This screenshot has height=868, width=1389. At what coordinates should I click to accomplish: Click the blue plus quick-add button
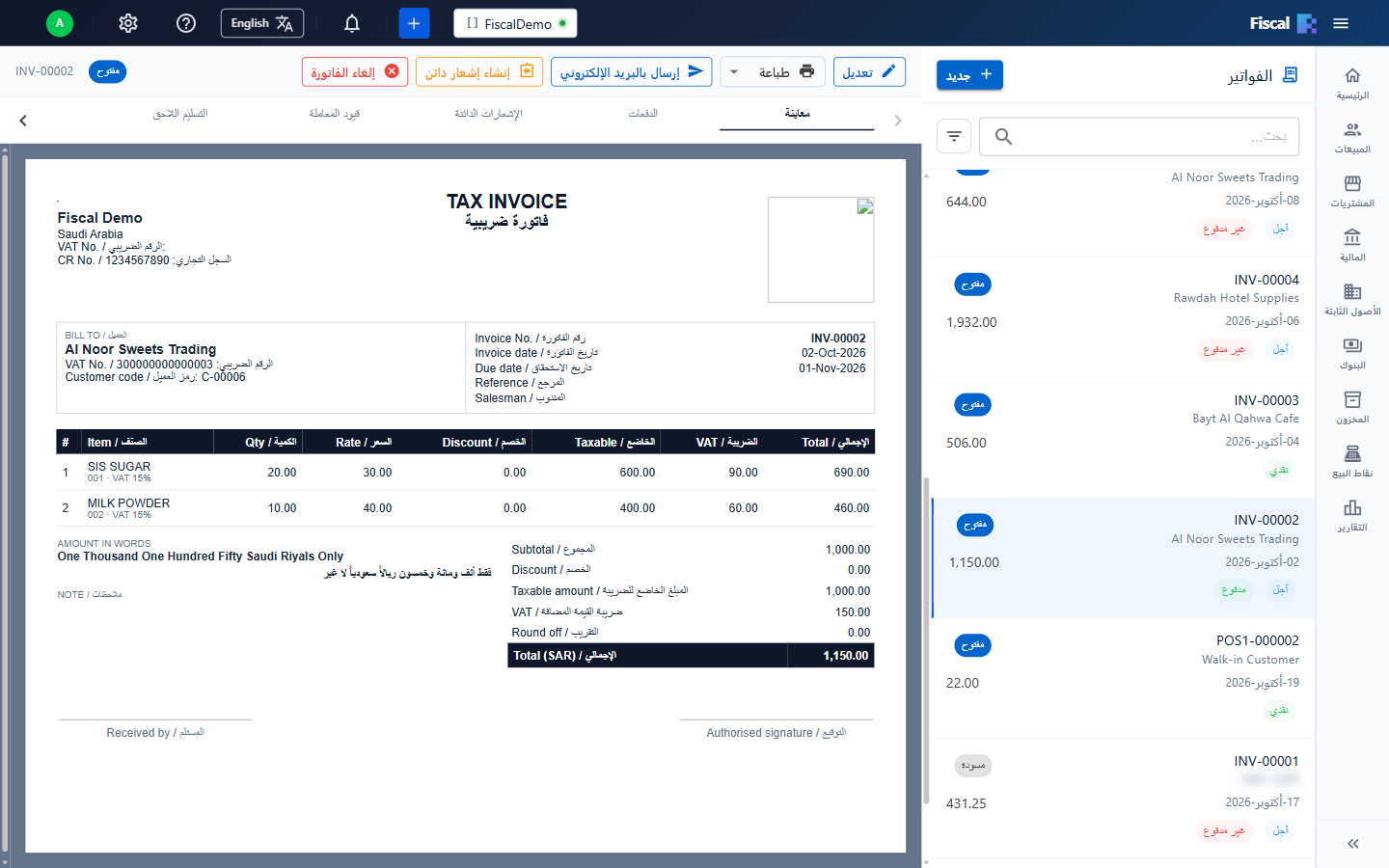[x=414, y=23]
